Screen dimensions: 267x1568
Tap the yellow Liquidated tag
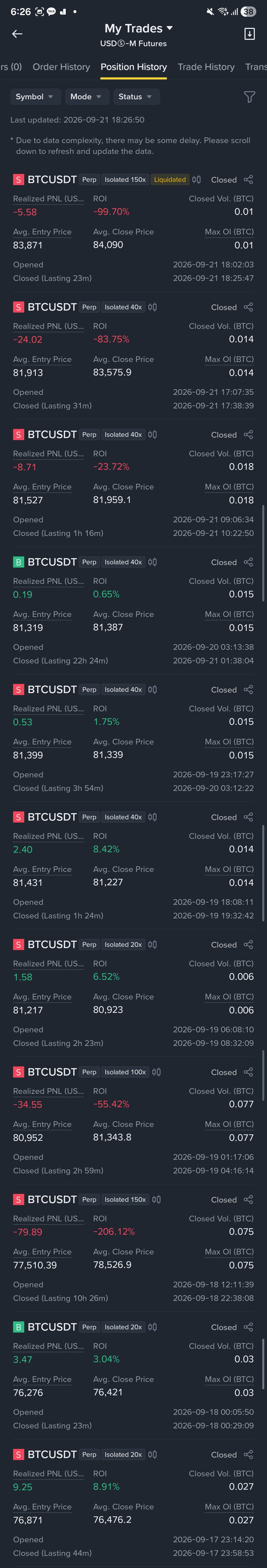[169, 180]
